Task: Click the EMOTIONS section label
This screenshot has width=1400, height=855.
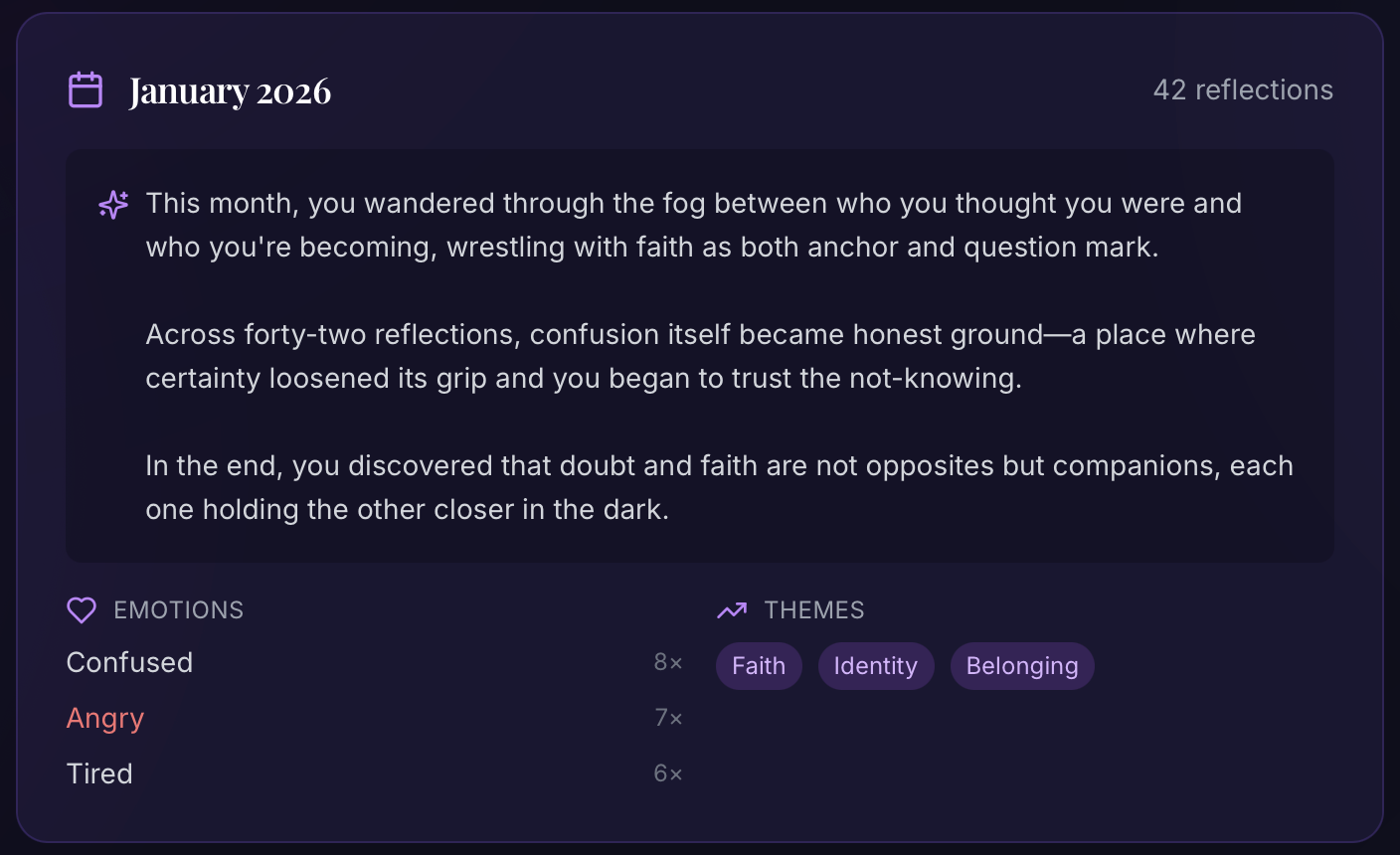Action: [x=178, y=610]
